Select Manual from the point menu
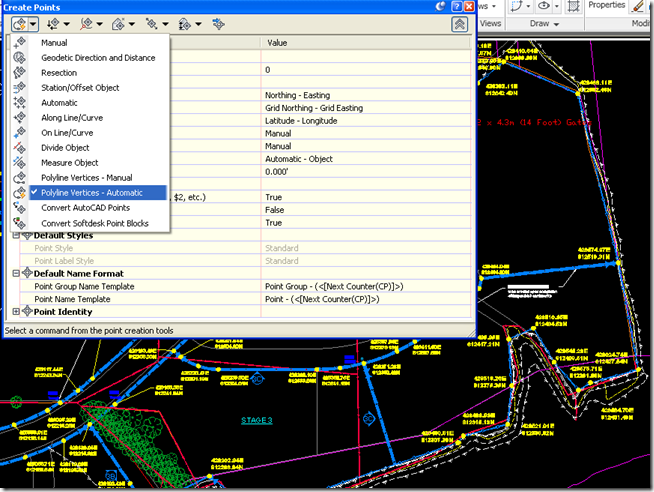 (54, 43)
